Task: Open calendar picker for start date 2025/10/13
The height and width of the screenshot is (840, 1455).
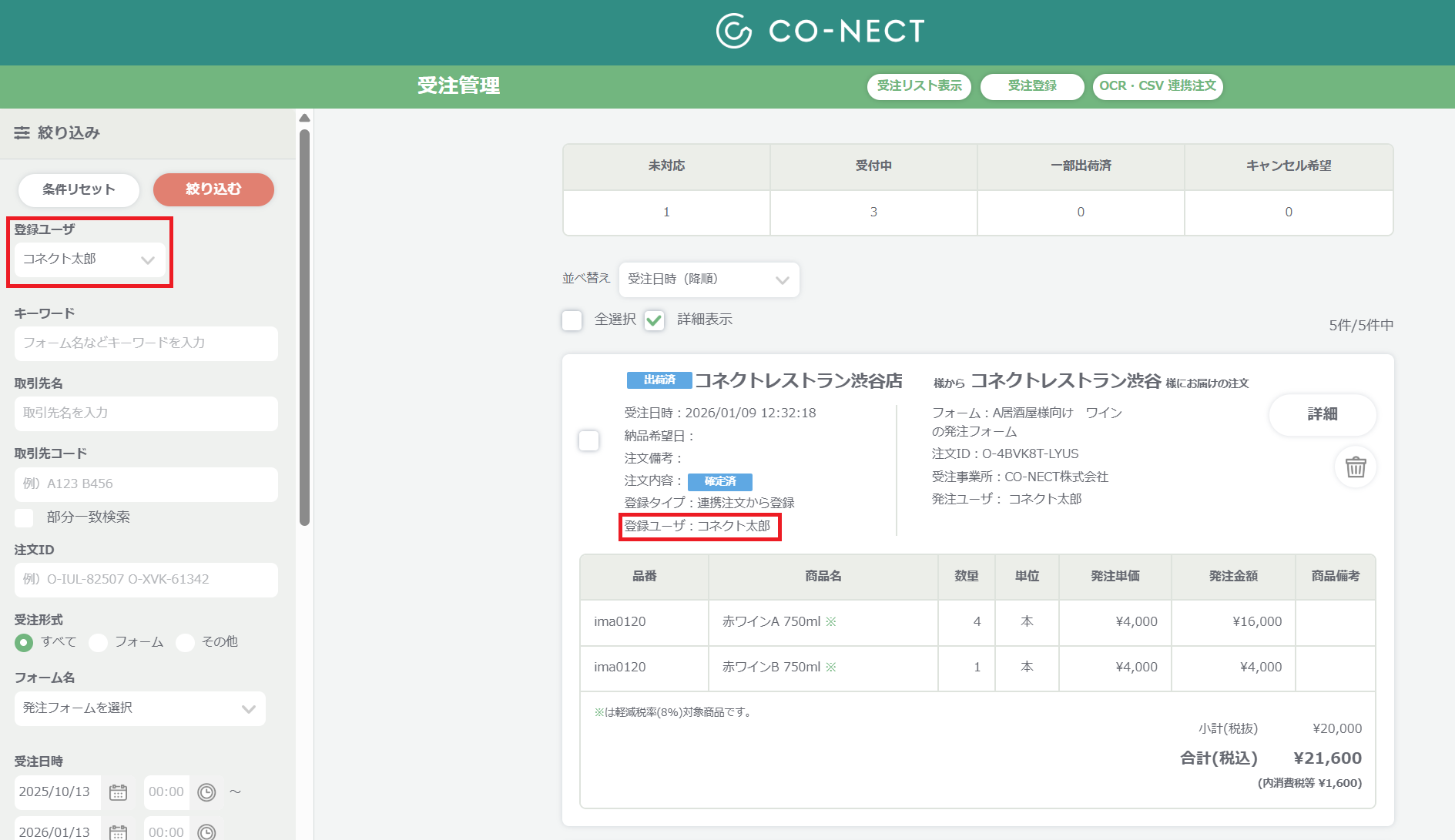Action: pyautogui.click(x=118, y=792)
